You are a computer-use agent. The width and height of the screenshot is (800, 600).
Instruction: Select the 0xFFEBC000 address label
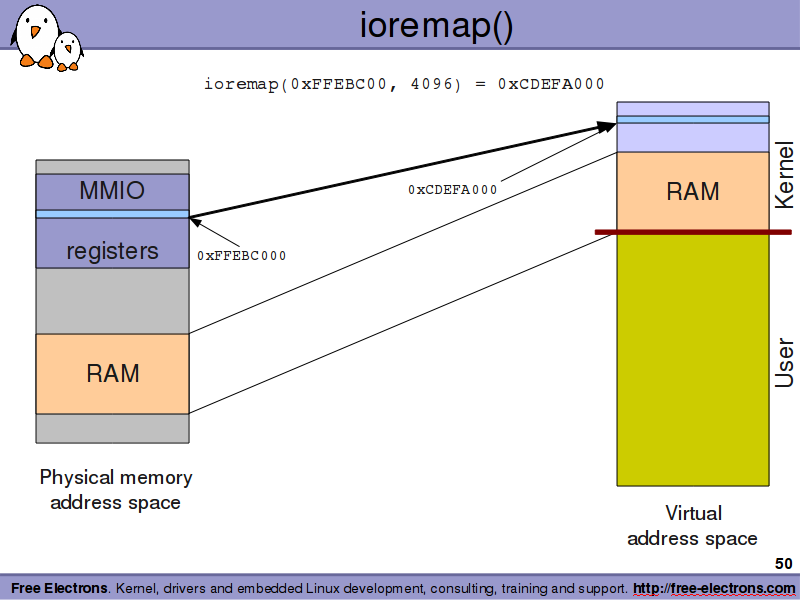(241, 256)
